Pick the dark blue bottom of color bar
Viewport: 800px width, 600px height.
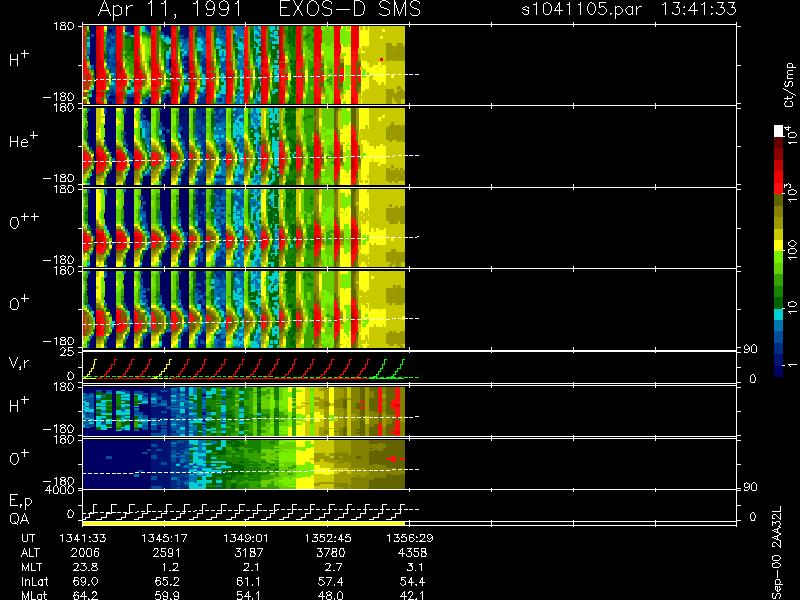(x=779, y=371)
